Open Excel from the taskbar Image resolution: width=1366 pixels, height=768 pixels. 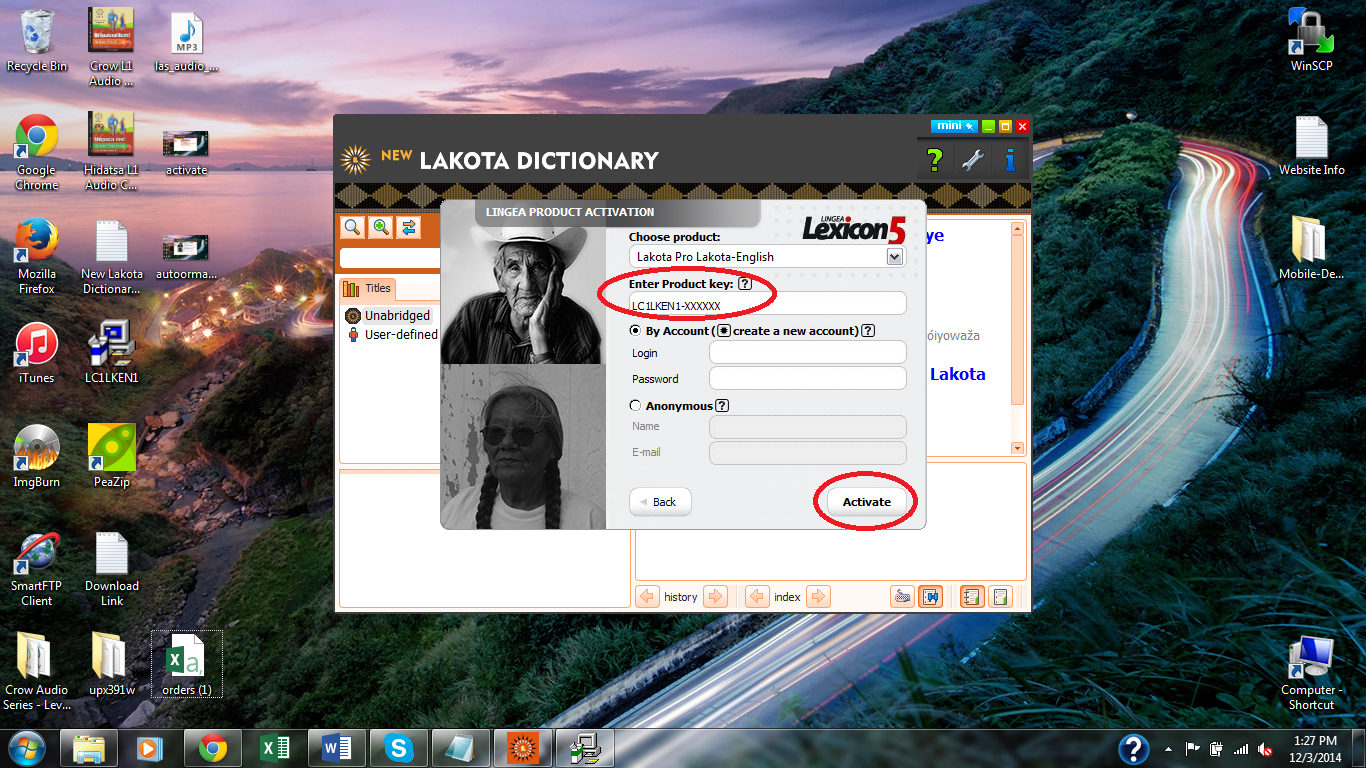(x=275, y=748)
